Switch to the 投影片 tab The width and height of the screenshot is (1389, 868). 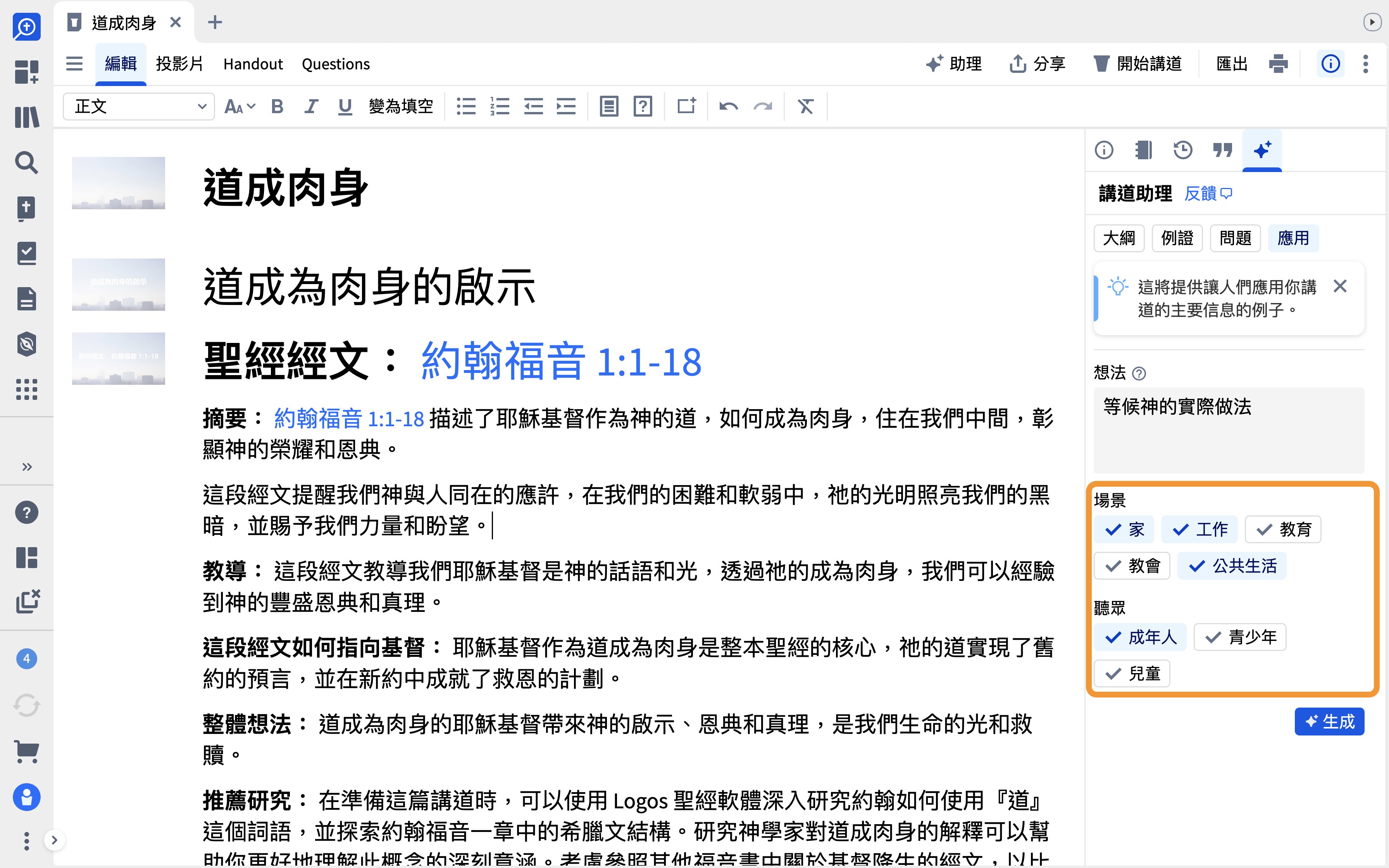pyautogui.click(x=179, y=64)
